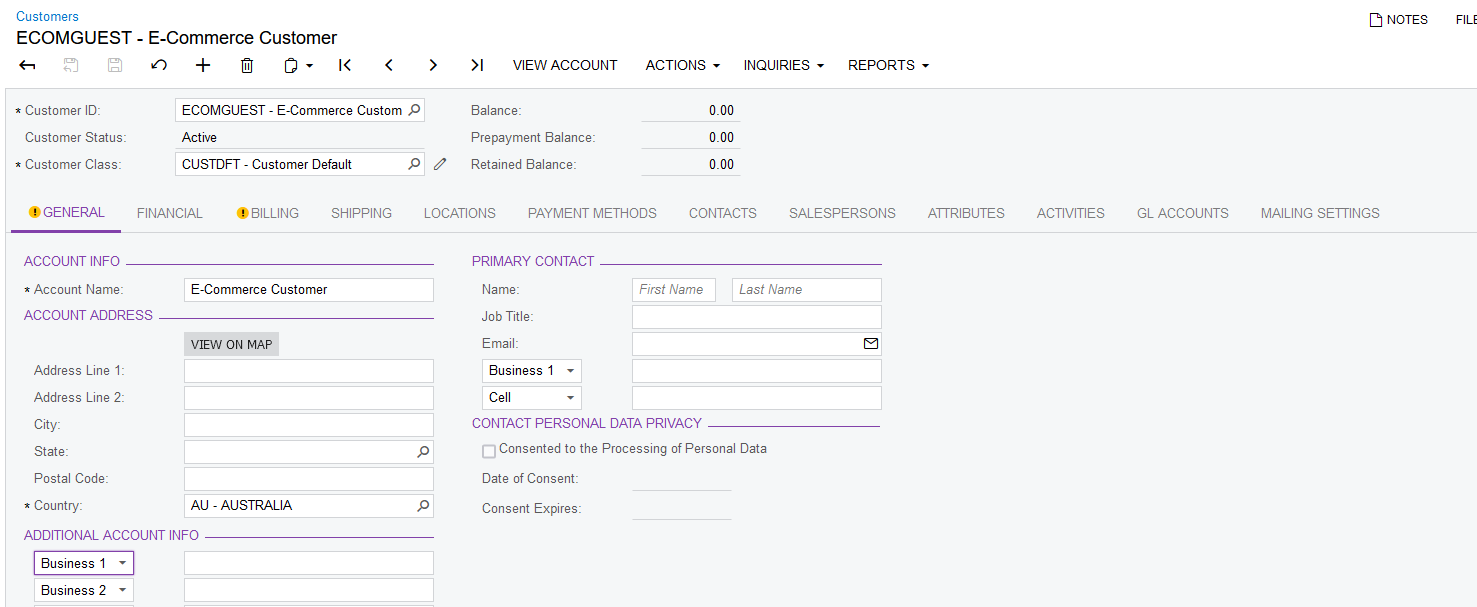Switch to the General tab
Image resolution: width=1477 pixels, height=607 pixels.
pyautogui.click(x=66, y=213)
